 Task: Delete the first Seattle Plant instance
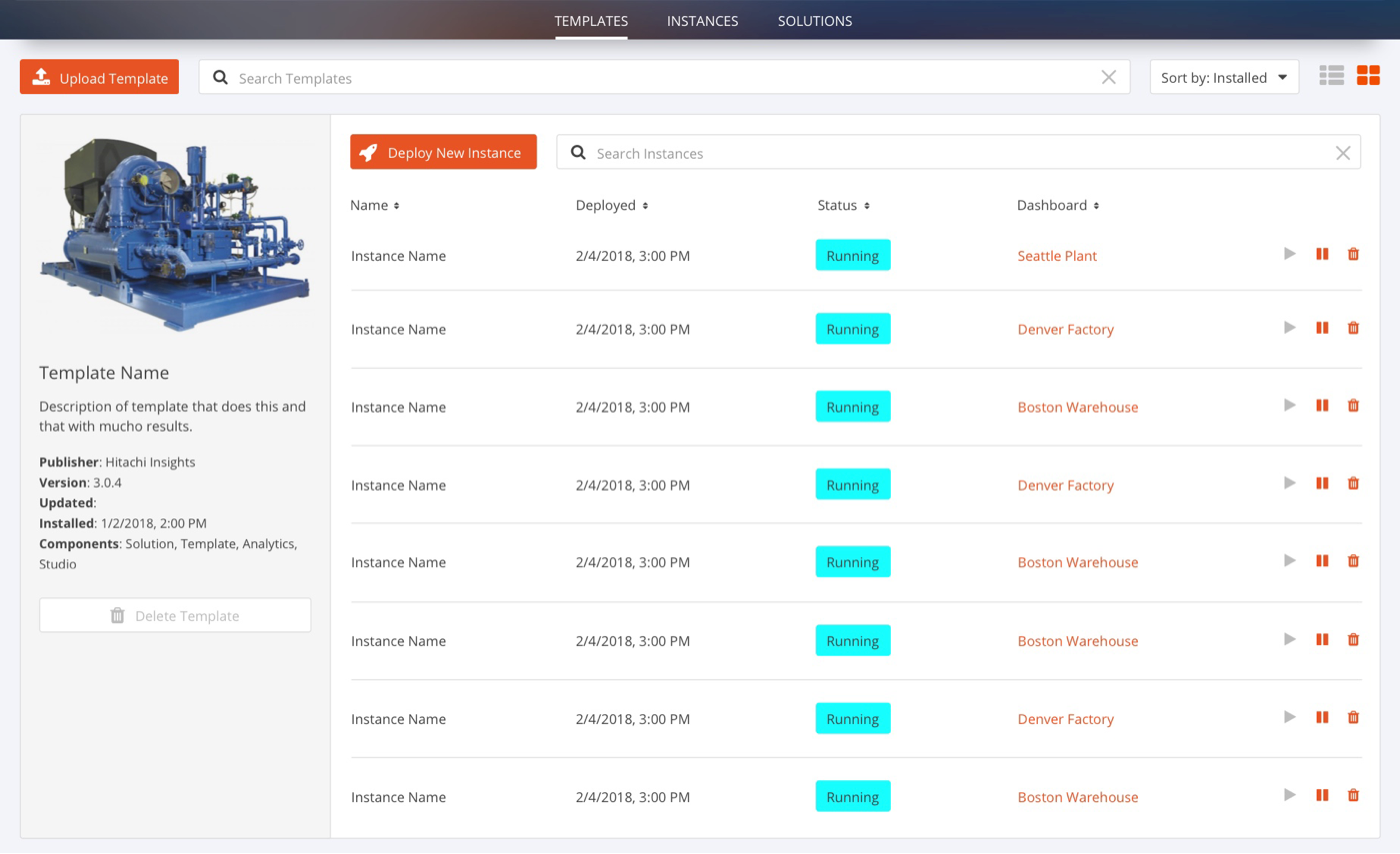tap(1353, 254)
